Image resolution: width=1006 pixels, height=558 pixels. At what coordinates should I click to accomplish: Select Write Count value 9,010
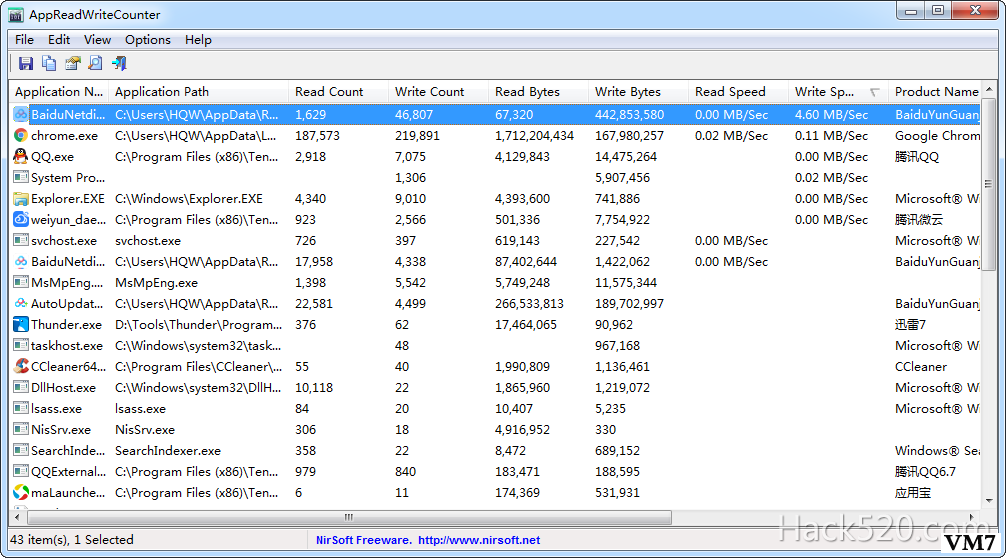[410, 199]
